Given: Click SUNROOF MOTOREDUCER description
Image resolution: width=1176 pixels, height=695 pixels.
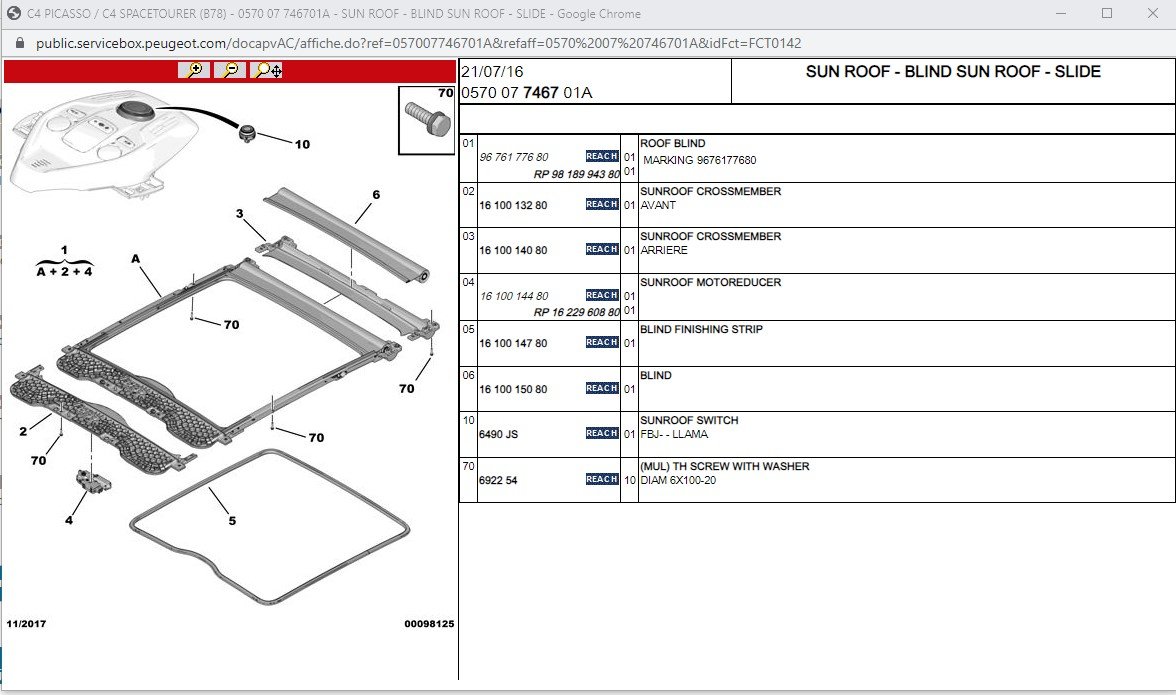Looking at the screenshot, I should point(710,282).
